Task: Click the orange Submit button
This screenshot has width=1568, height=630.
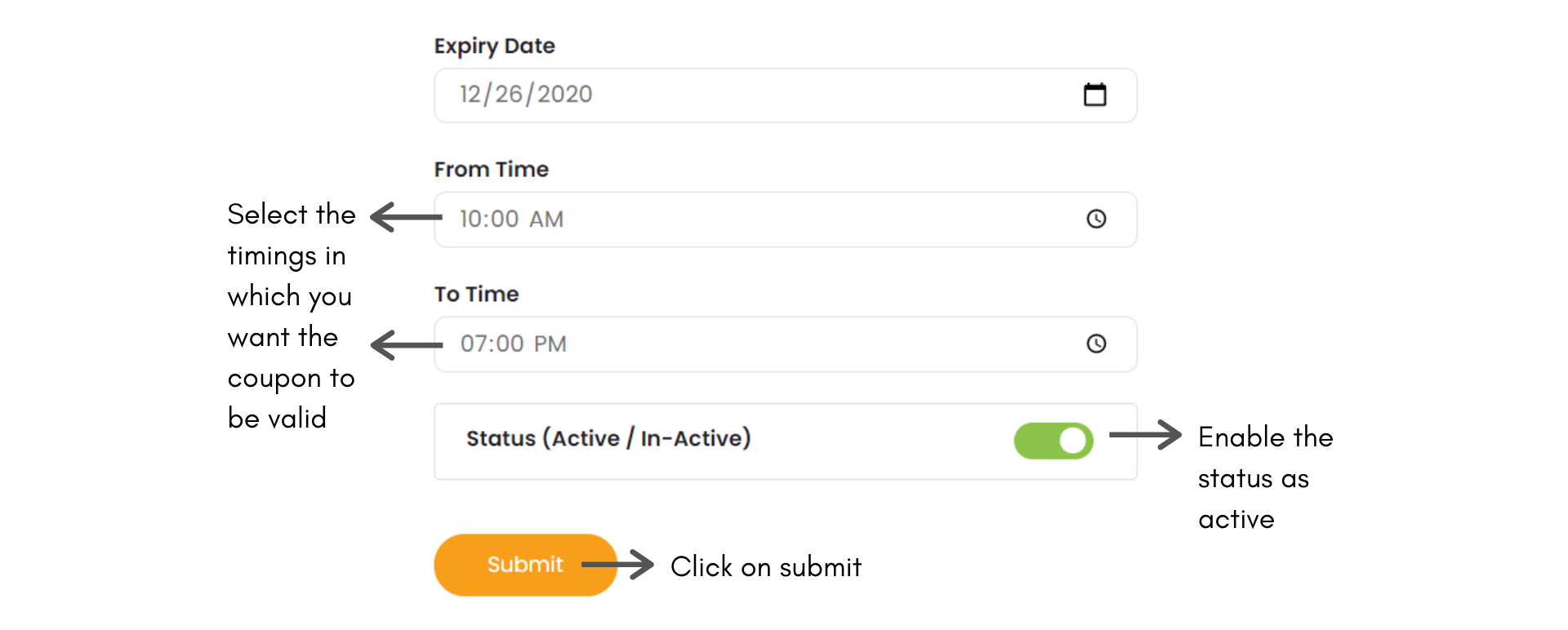Action: click(x=525, y=565)
